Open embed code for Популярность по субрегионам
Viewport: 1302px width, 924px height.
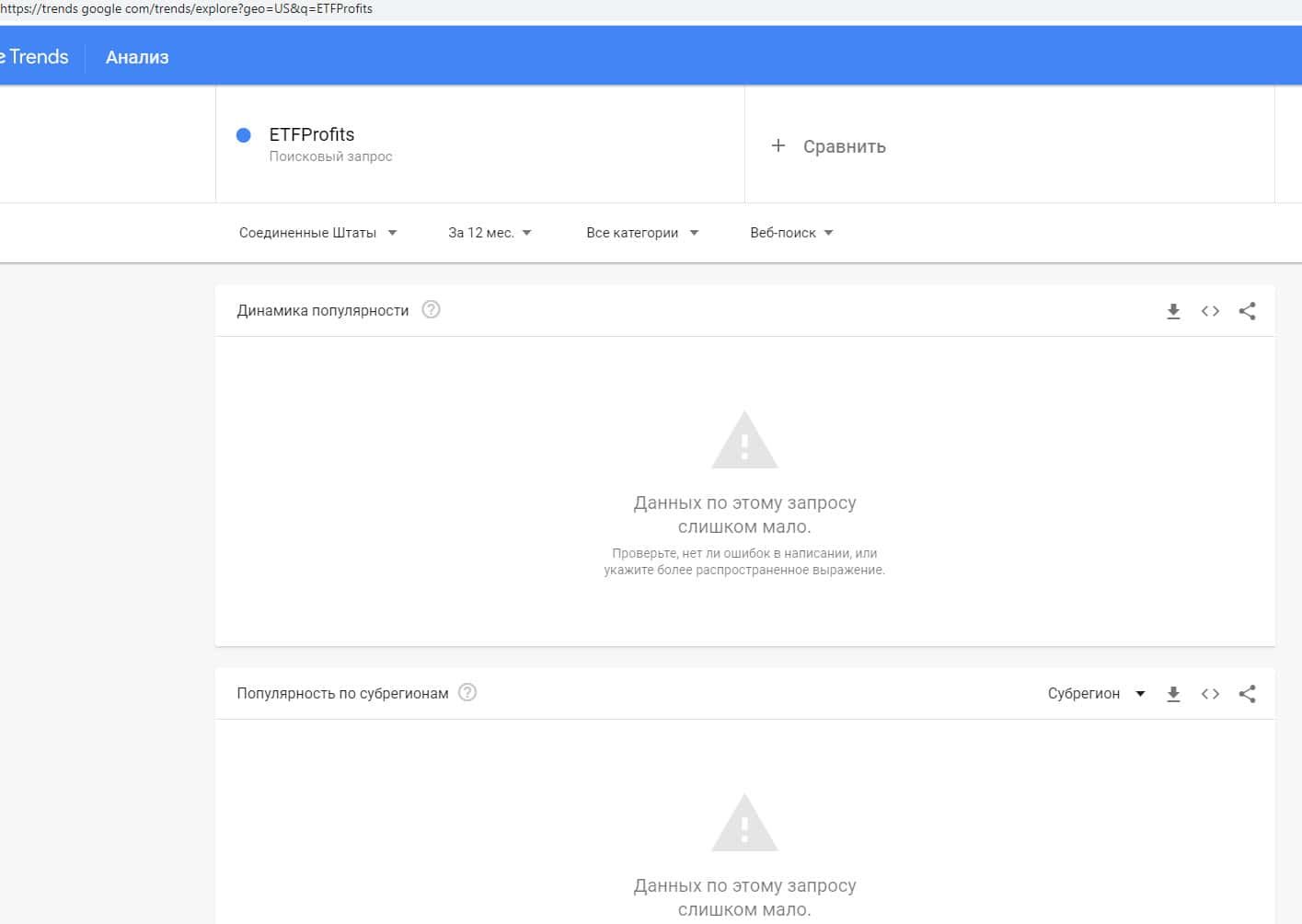1210,694
